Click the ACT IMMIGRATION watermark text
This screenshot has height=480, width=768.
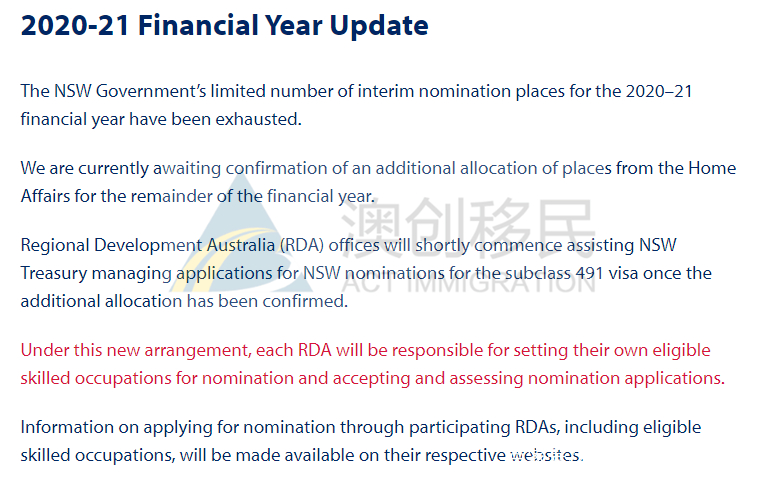468,281
